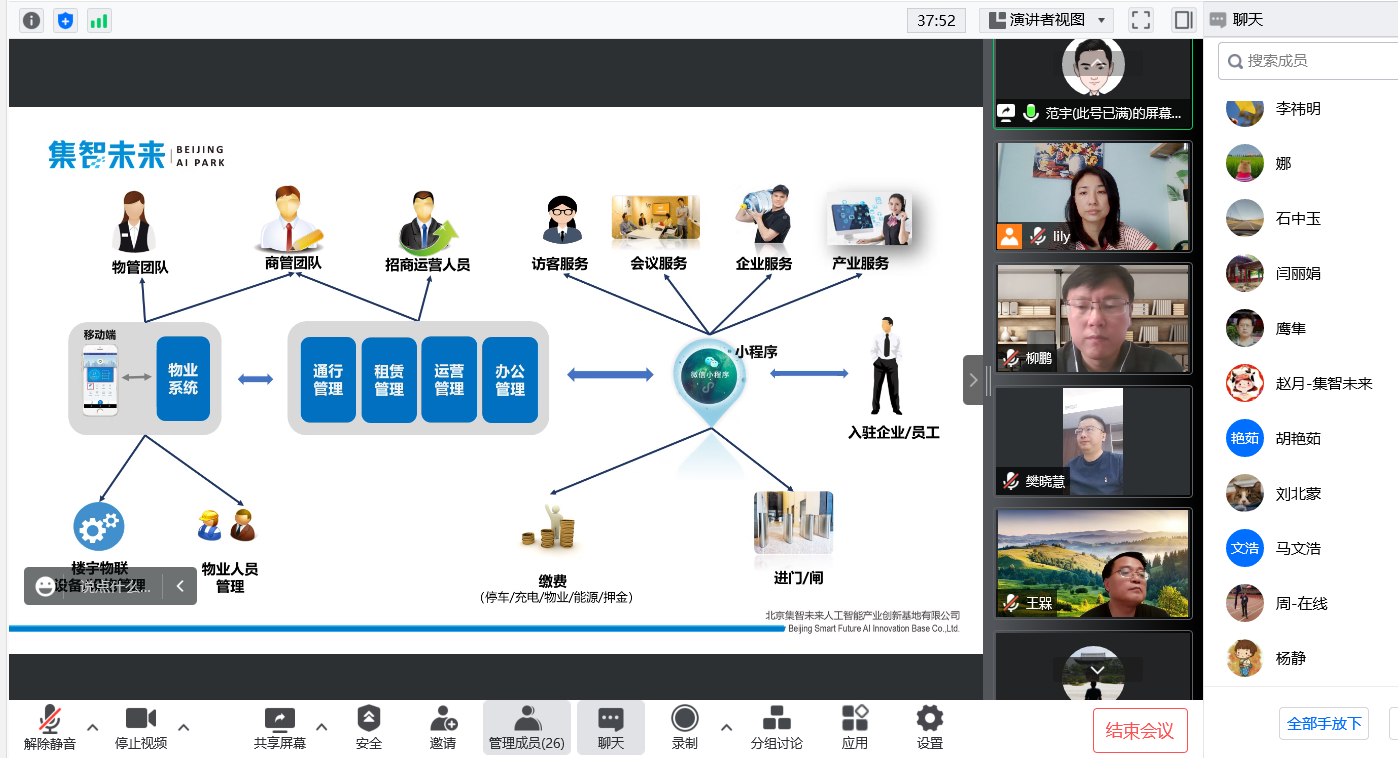The width and height of the screenshot is (1398, 758).
Task: Open the 应用 apps icon
Action: coord(855,727)
